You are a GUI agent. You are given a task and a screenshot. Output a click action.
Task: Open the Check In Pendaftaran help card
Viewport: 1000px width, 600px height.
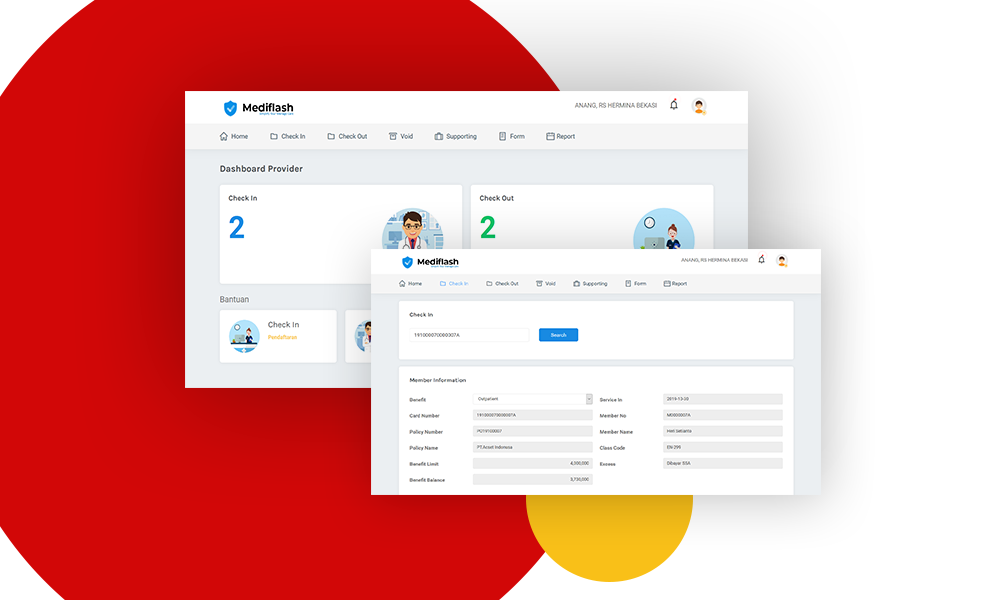click(x=278, y=336)
